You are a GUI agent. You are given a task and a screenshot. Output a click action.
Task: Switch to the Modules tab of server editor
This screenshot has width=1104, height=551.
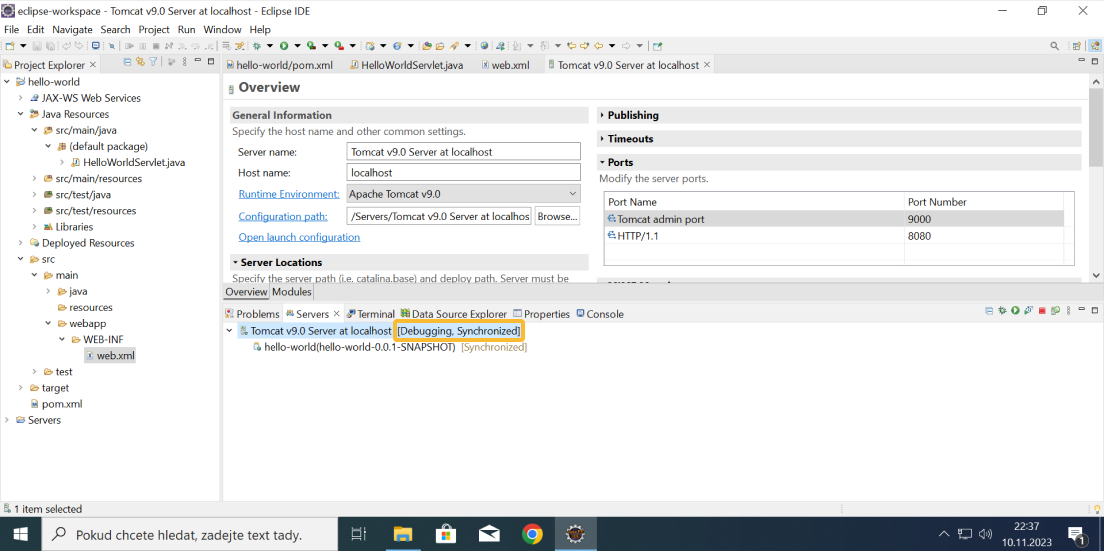[x=291, y=292]
